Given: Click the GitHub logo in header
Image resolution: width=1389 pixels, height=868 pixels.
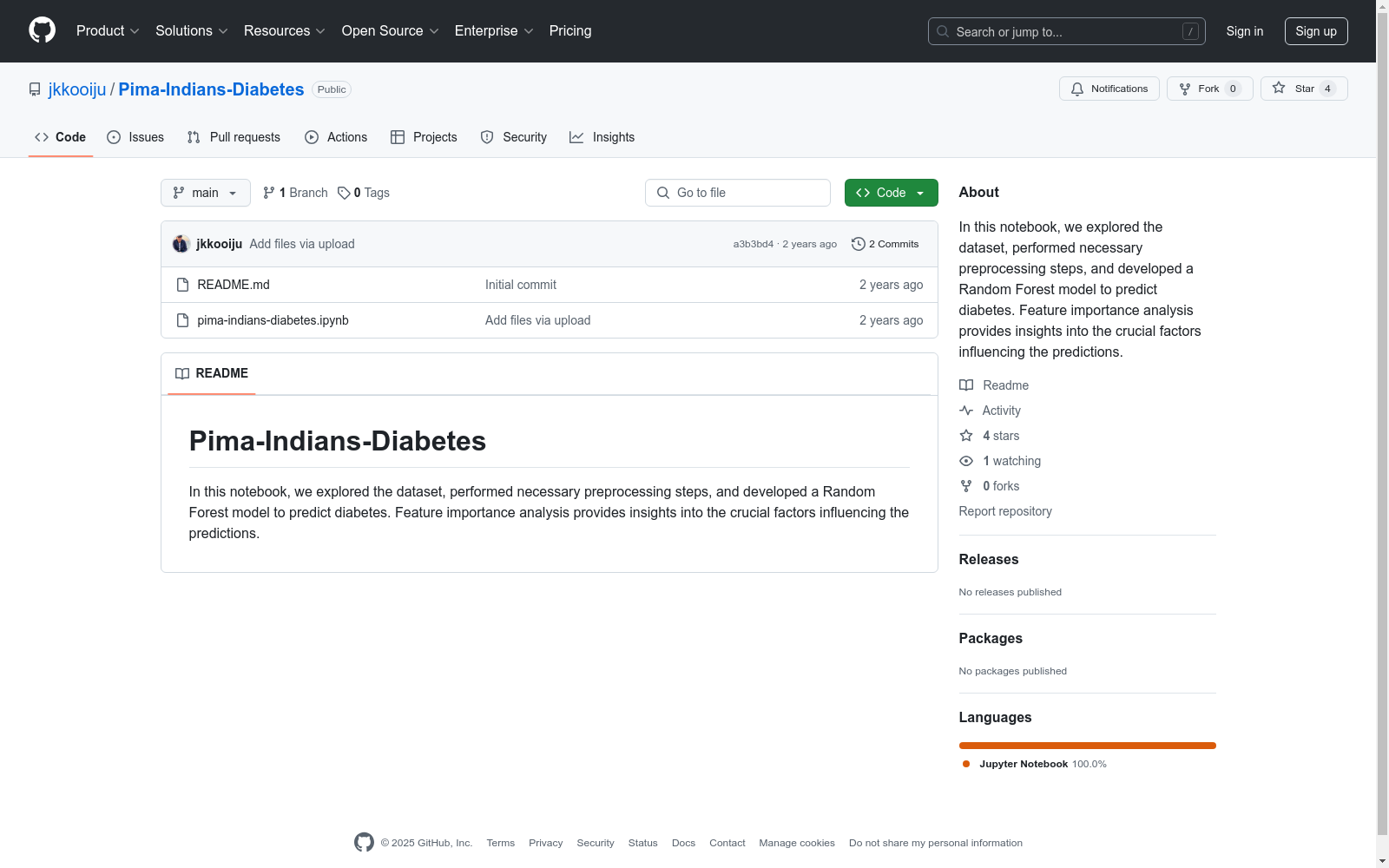Looking at the screenshot, I should coord(42,30).
